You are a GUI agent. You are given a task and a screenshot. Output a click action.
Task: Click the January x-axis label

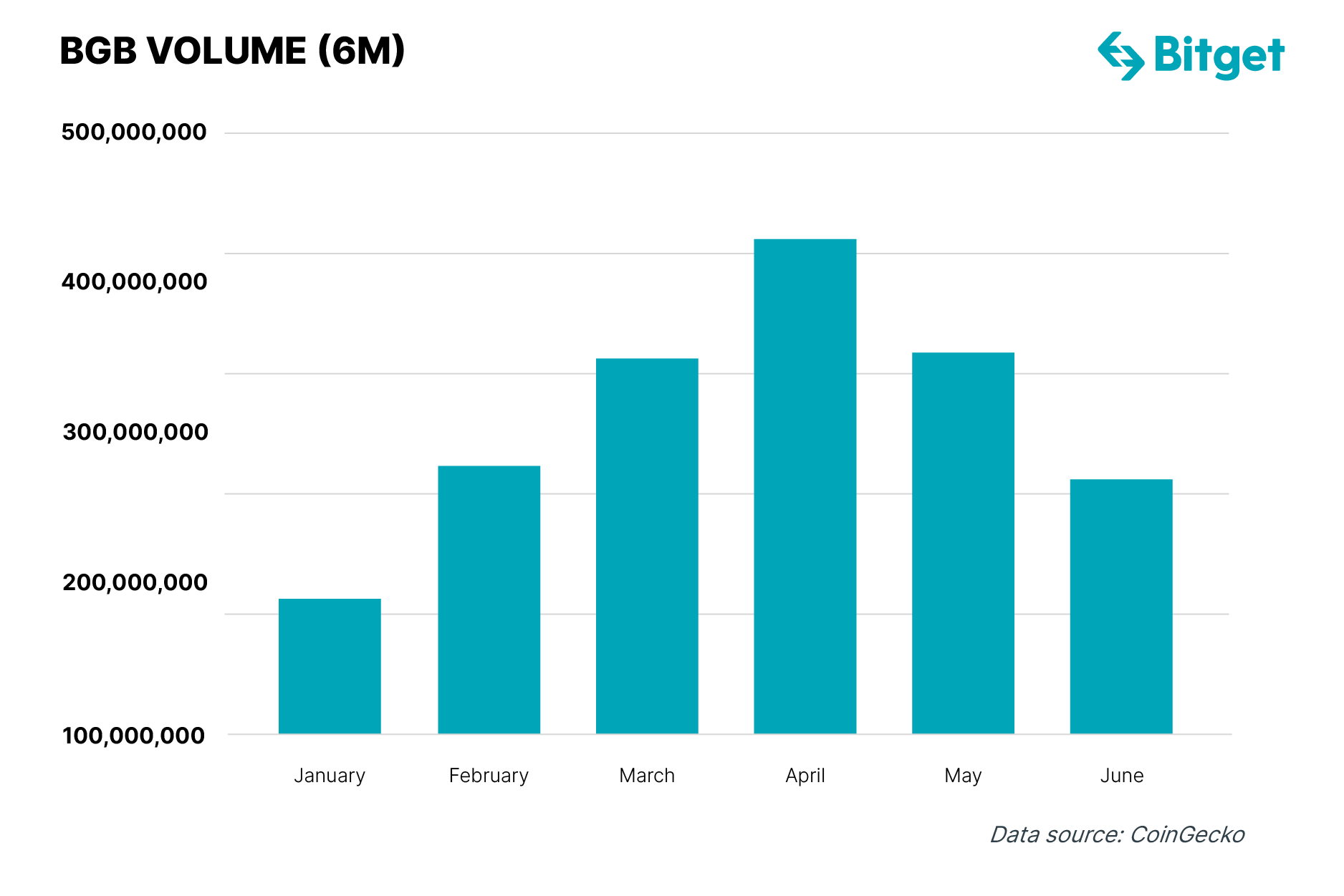coord(330,776)
